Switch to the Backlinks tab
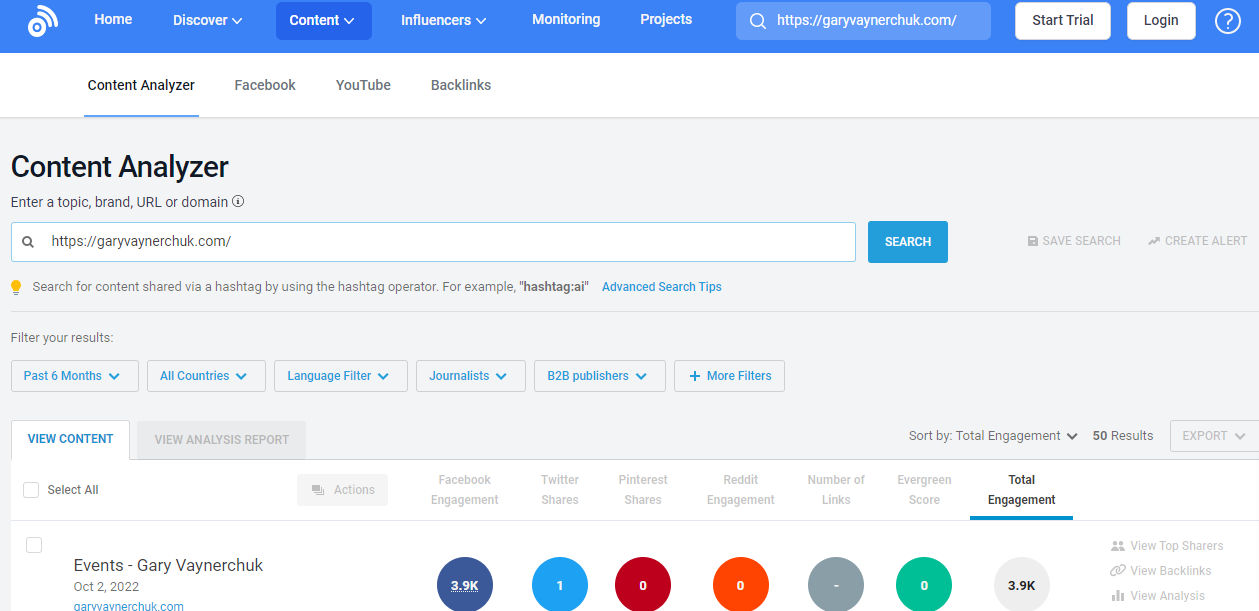The width and height of the screenshot is (1259, 611). click(x=461, y=85)
